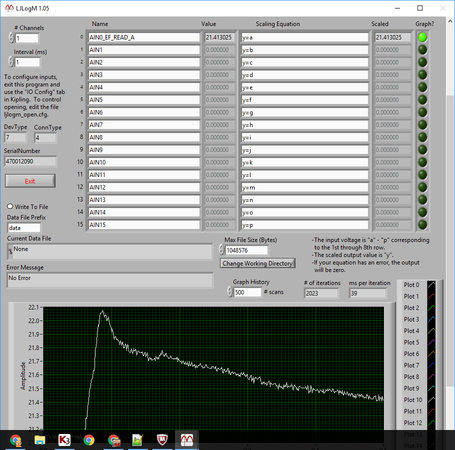Viewport: 455px width, 450px height.
Task: Click the Max File Size stepper arrows
Action: [221, 250]
